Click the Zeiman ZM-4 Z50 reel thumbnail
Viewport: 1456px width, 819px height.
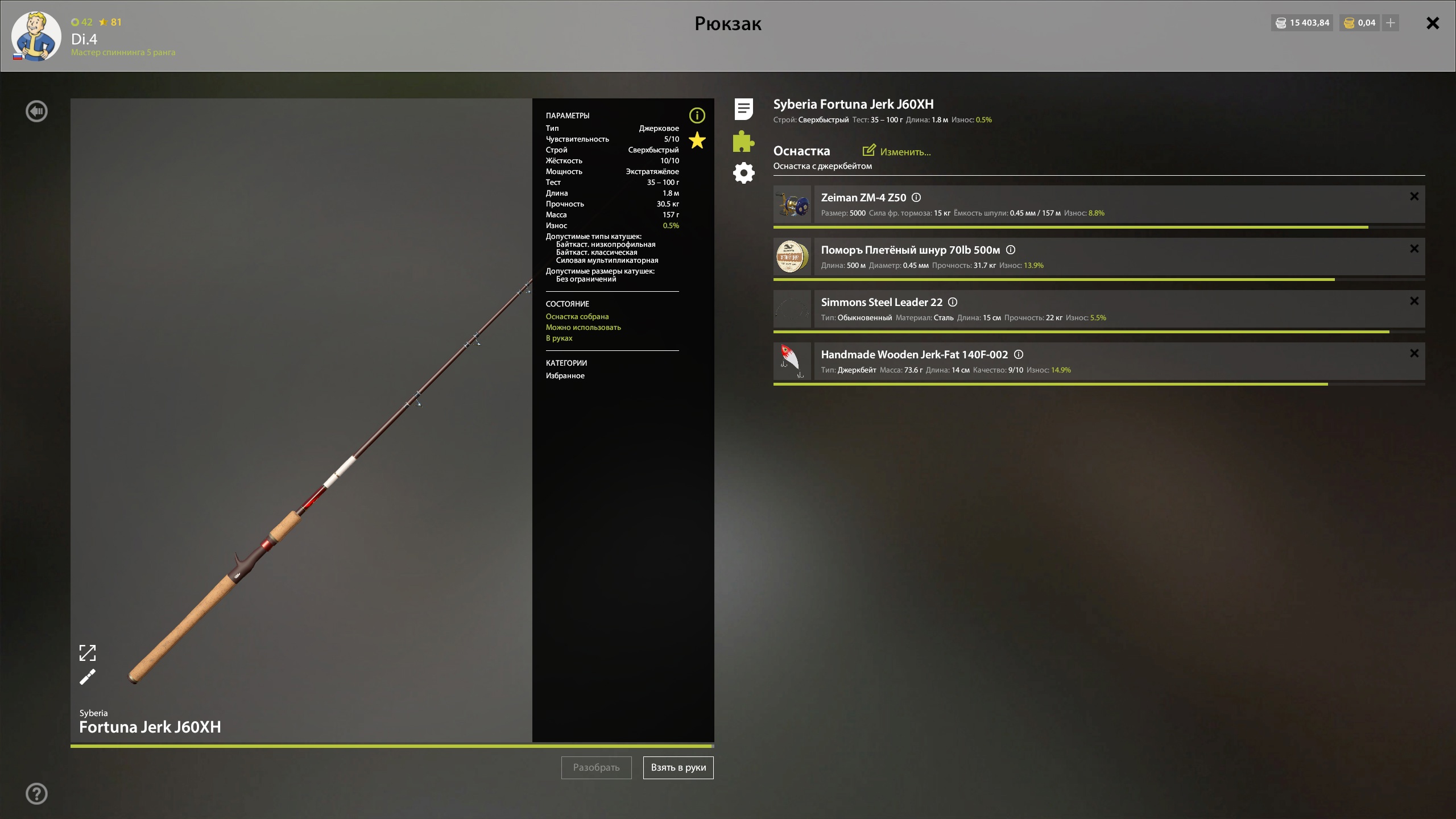[x=792, y=204]
